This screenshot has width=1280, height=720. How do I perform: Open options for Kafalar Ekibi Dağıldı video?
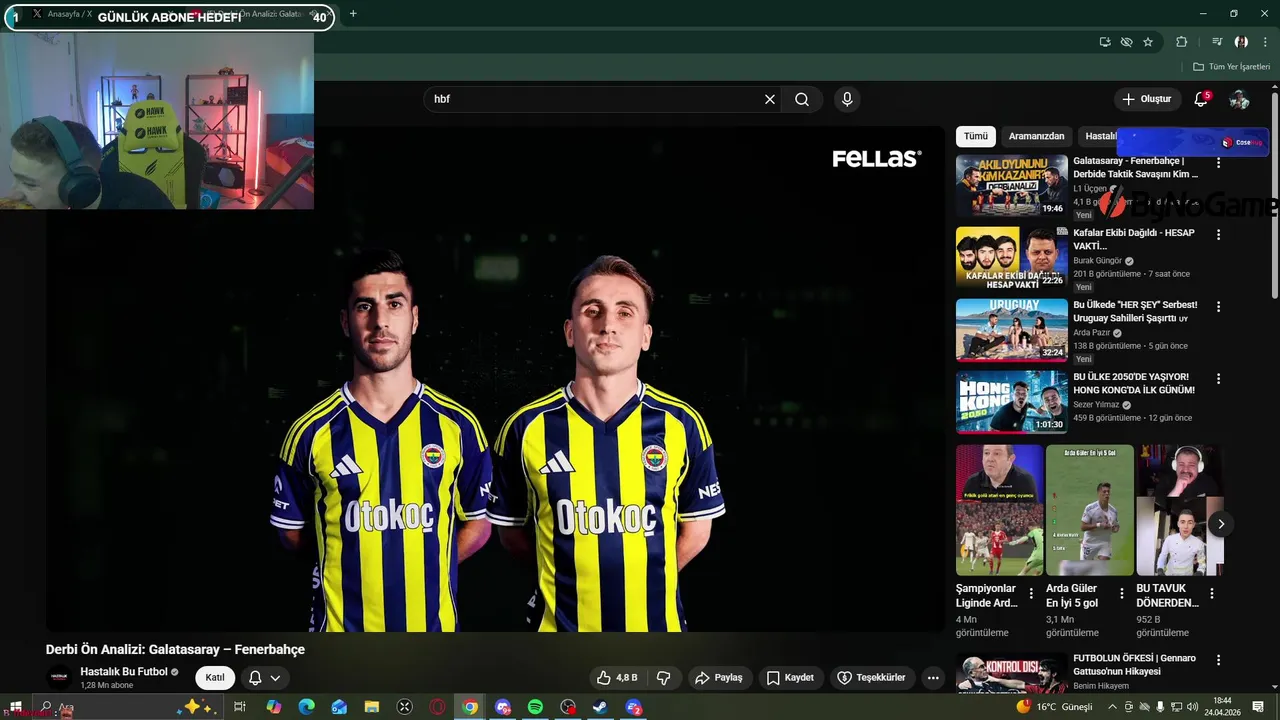[x=1218, y=235]
